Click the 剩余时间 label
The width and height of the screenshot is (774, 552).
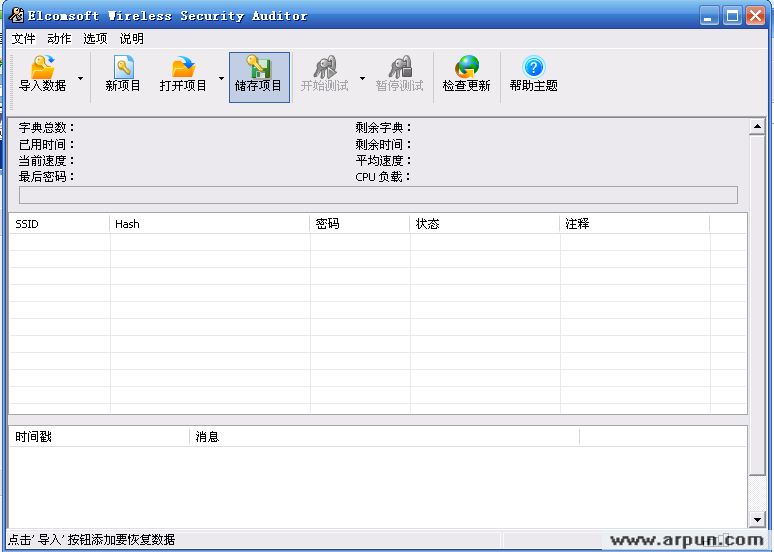click(x=383, y=144)
